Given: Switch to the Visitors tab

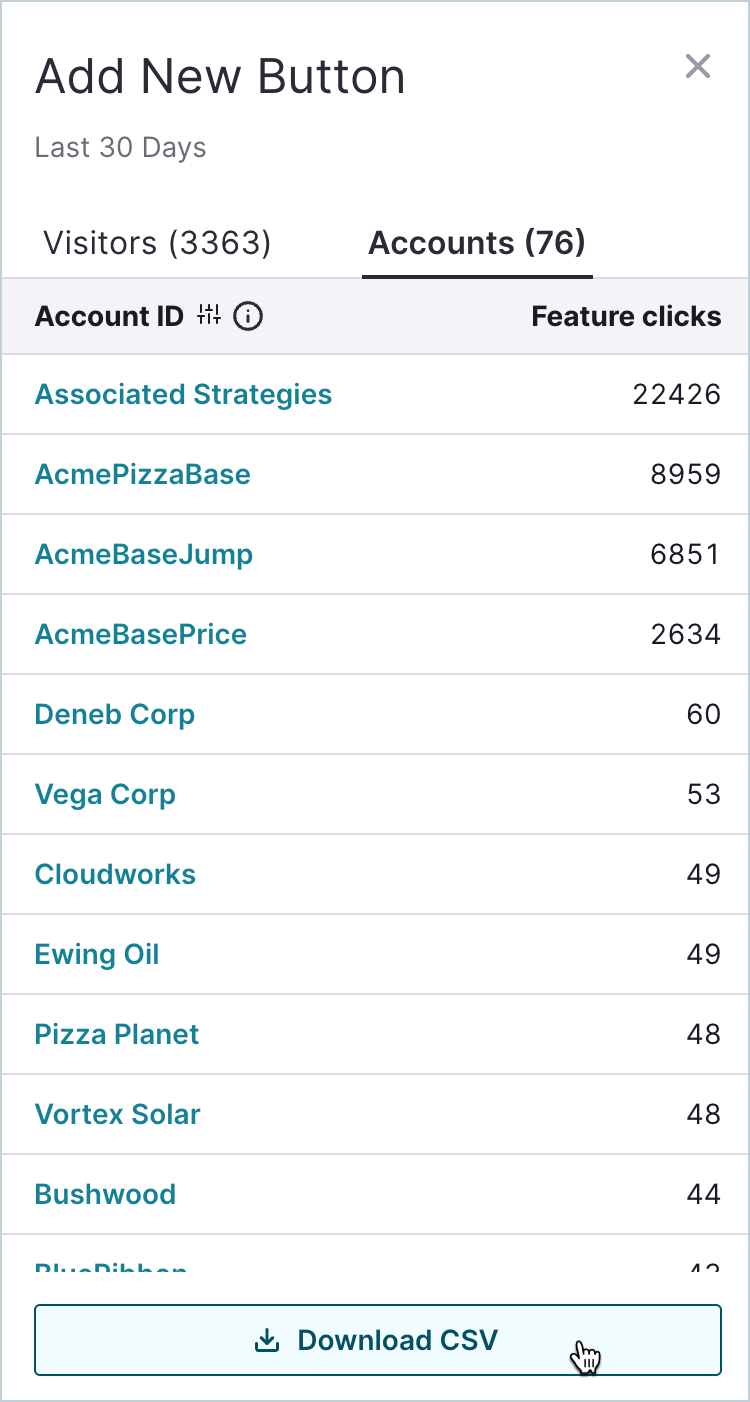Looking at the screenshot, I should 157,243.
